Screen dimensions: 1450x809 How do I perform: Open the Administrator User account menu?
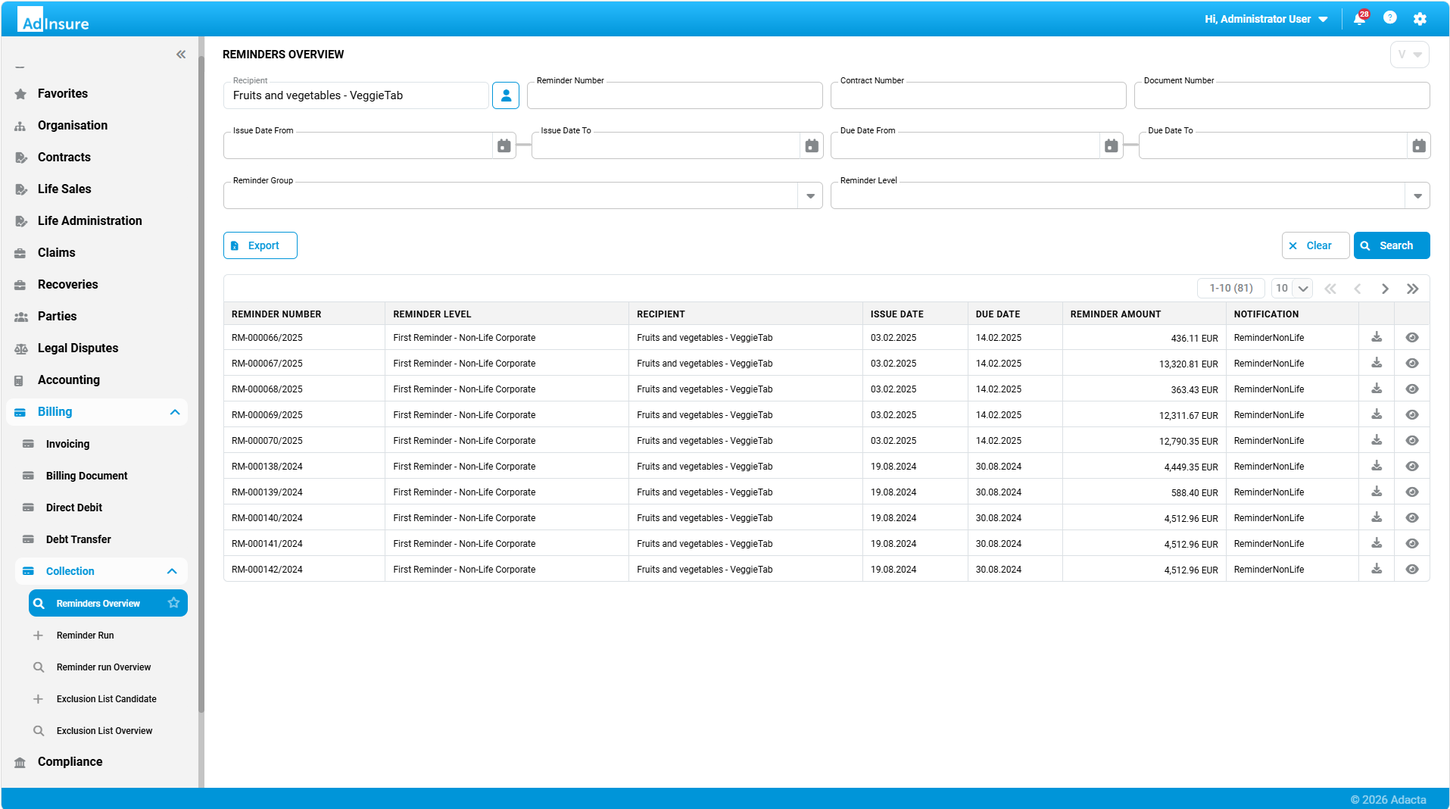1266,19
